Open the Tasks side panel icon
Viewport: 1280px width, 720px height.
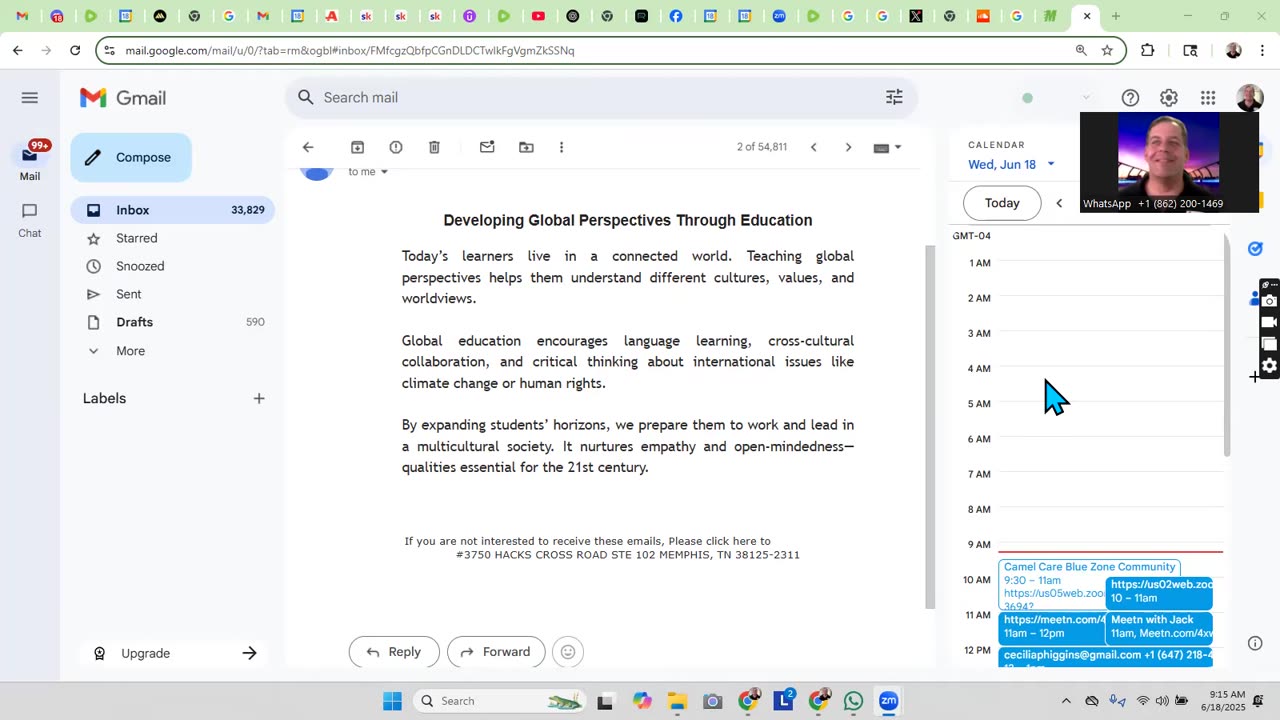tap(1255, 248)
